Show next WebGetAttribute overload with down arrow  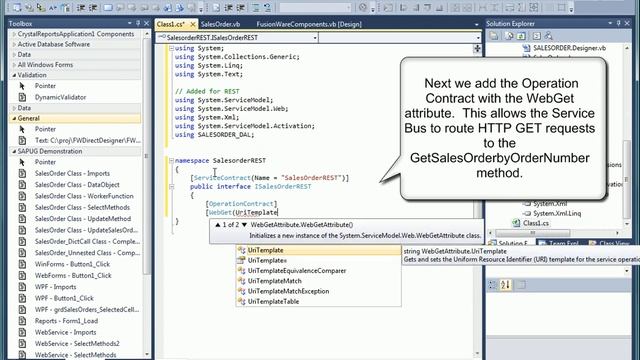coord(244,225)
